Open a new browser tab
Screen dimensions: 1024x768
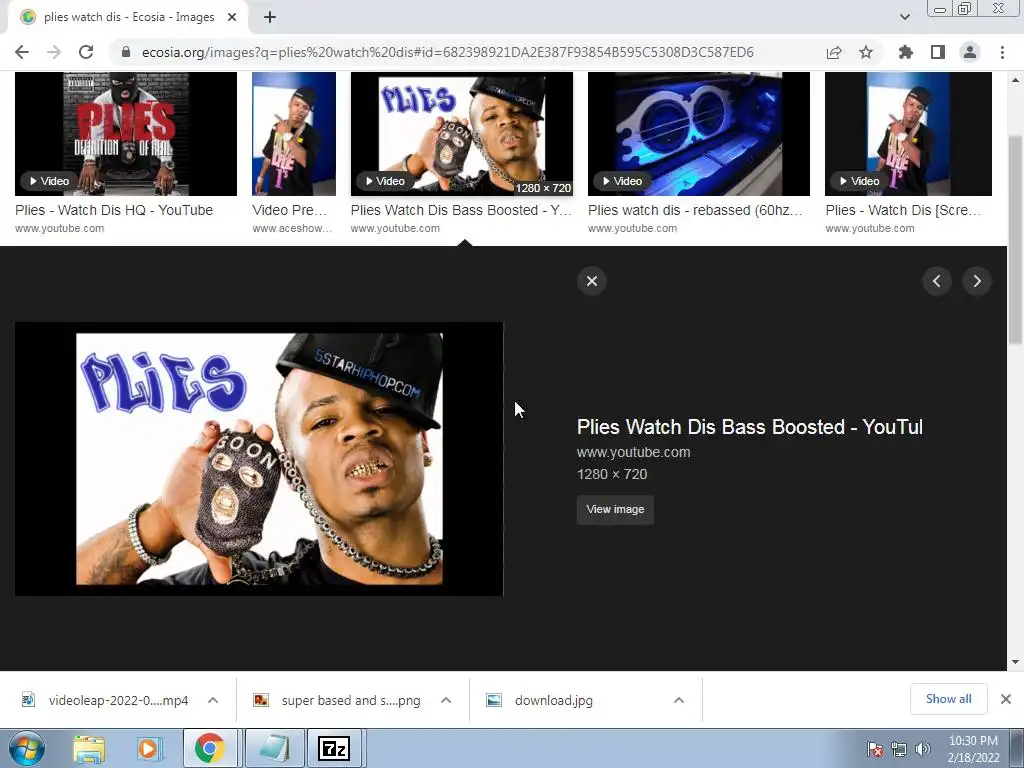point(270,18)
